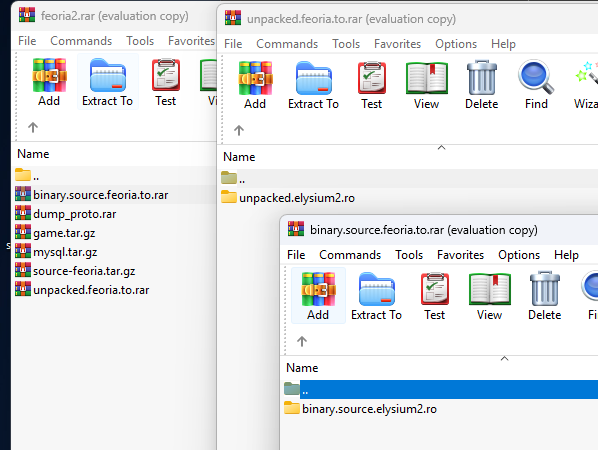Go up one level in binary.source.feoria.to.rar window
The height and width of the screenshot is (450, 598).
(x=302, y=341)
